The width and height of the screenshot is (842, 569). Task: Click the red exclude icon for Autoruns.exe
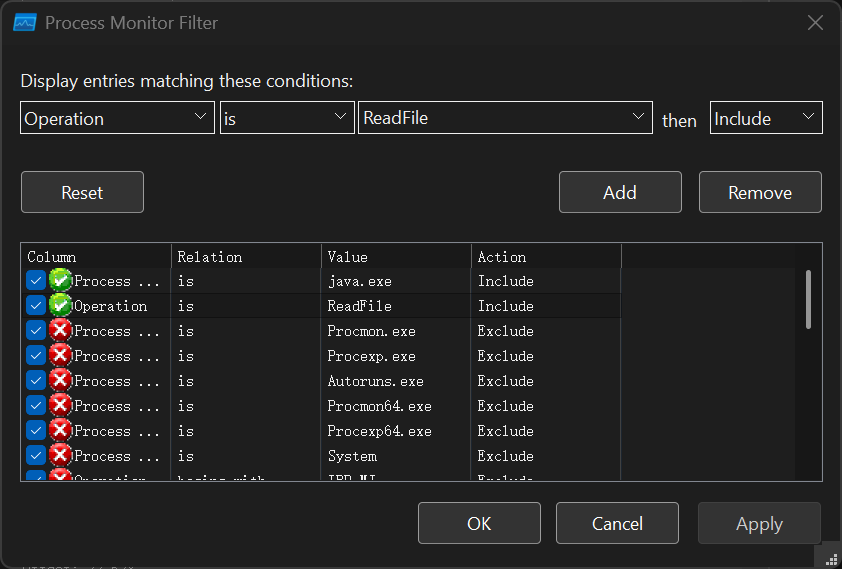pyautogui.click(x=60, y=381)
